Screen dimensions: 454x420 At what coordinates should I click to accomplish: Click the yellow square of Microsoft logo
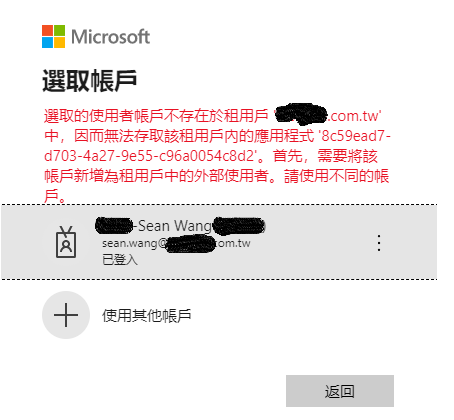point(59,43)
